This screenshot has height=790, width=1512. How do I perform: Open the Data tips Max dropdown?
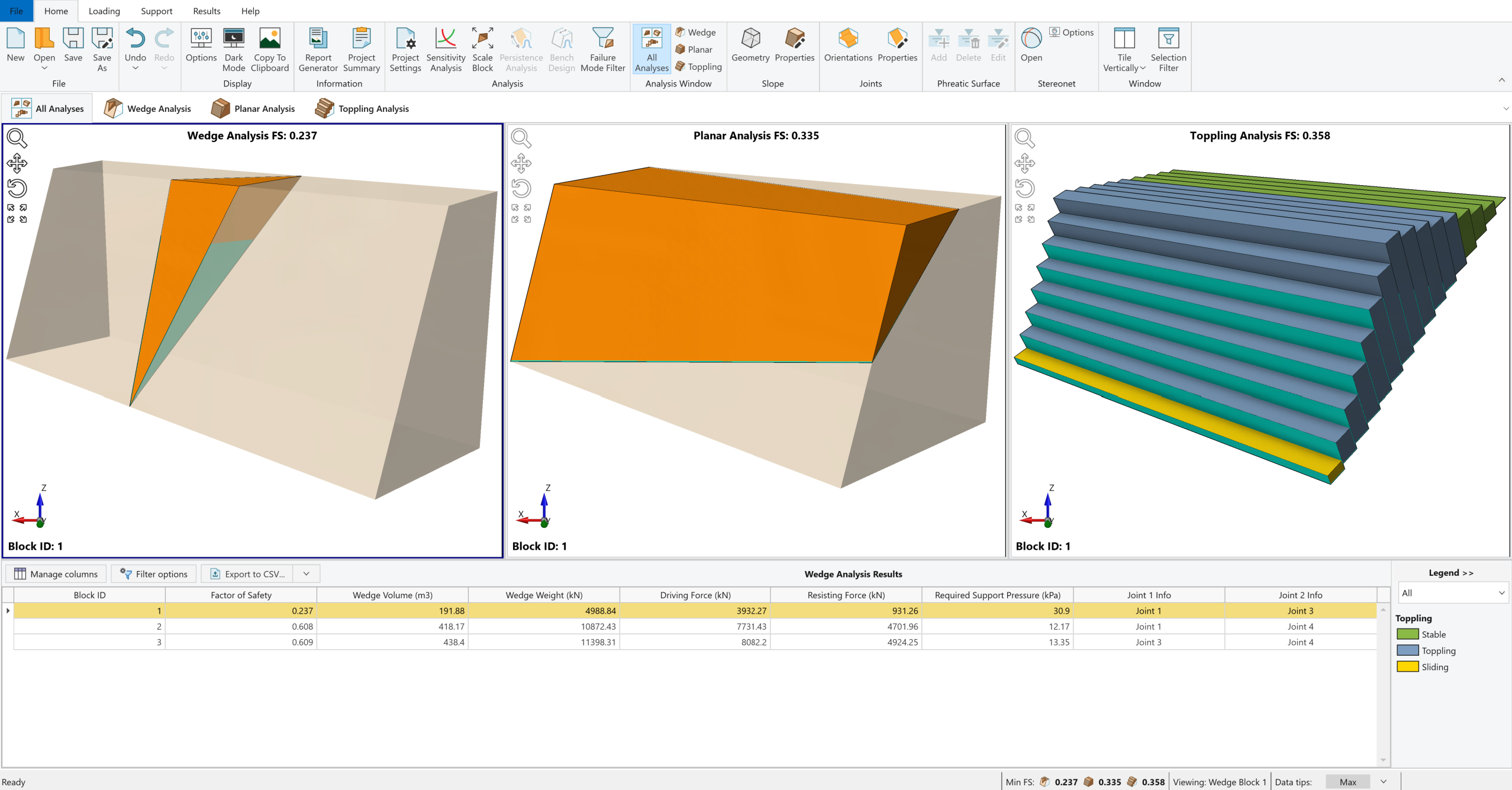(1383, 782)
